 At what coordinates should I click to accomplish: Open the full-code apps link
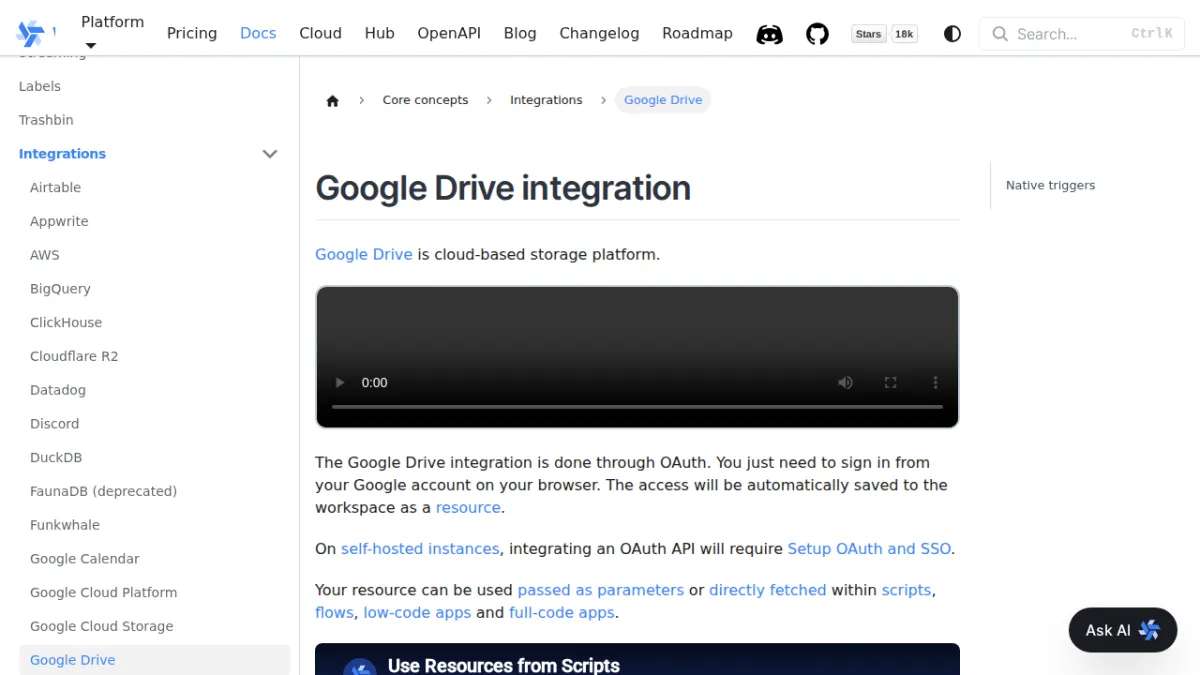pos(562,612)
